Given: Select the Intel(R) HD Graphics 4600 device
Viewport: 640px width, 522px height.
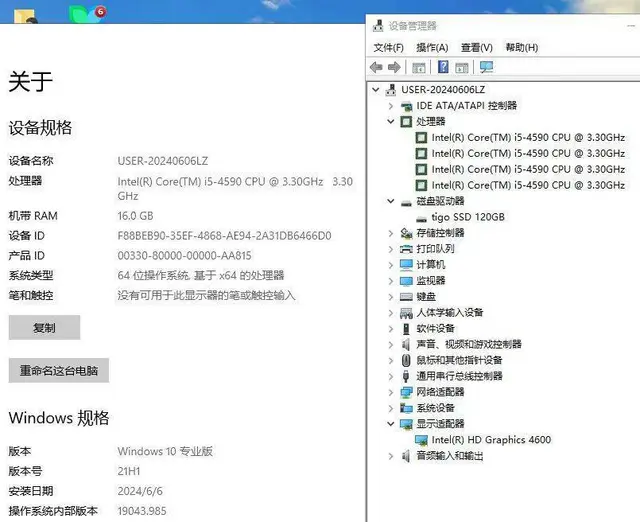Looking at the screenshot, I should click(491, 440).
